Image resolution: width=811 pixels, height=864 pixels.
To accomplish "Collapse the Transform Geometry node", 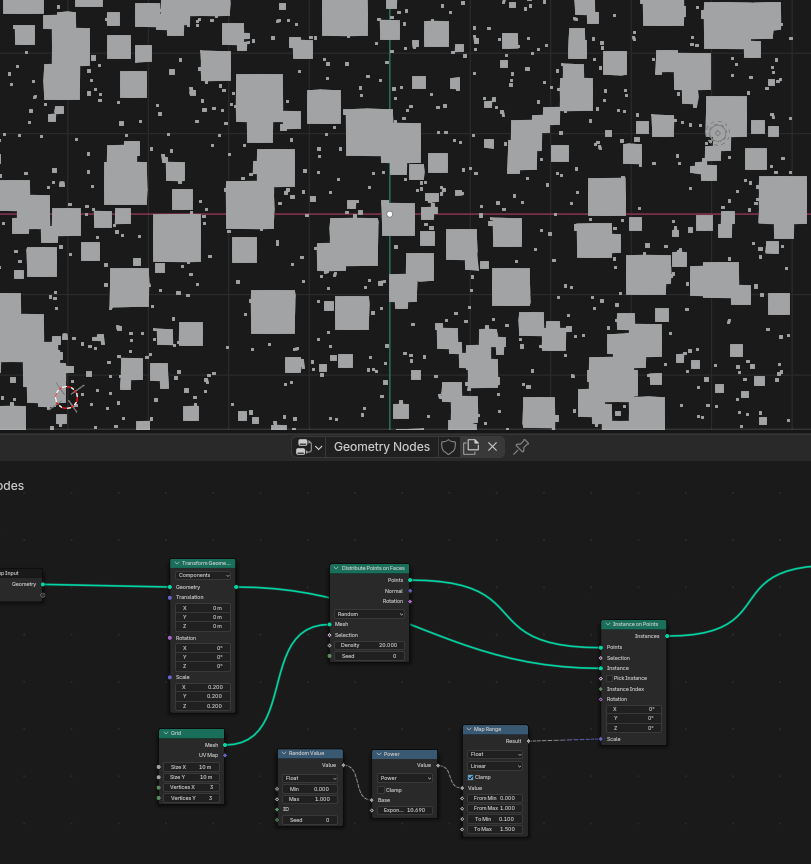I will pyautogui.click(x=177, y=563).
